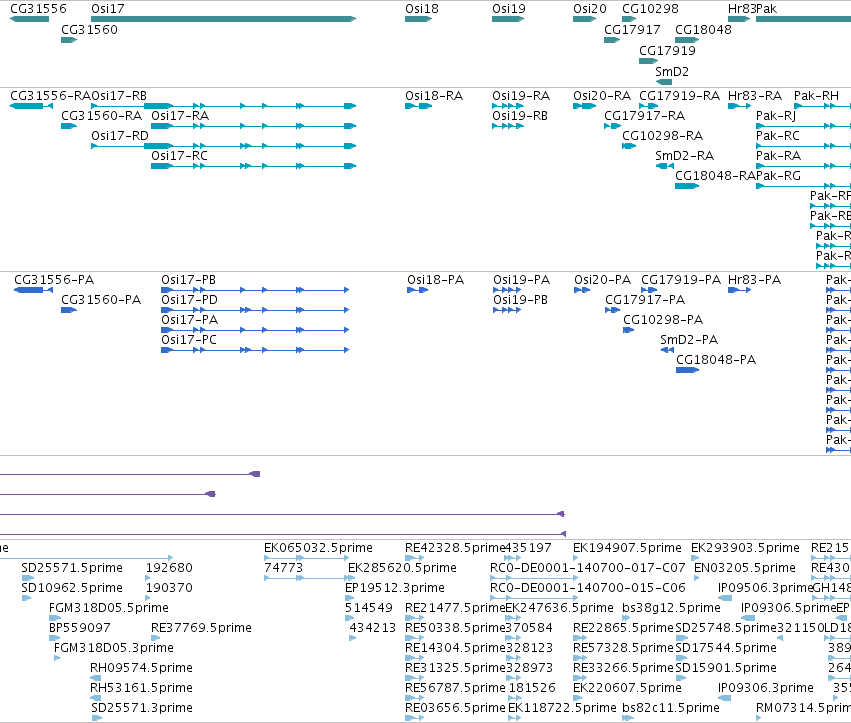Select transcript SmD2-RA
The height and width of the screenshot is (723, 851).
(684, 156)
